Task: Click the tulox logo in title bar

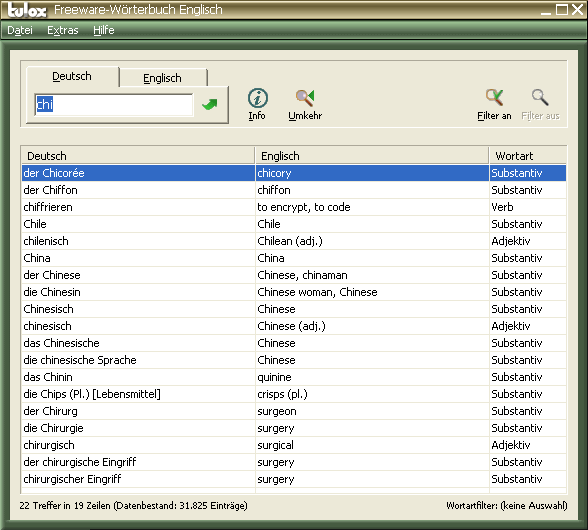Action: point(27,10)
